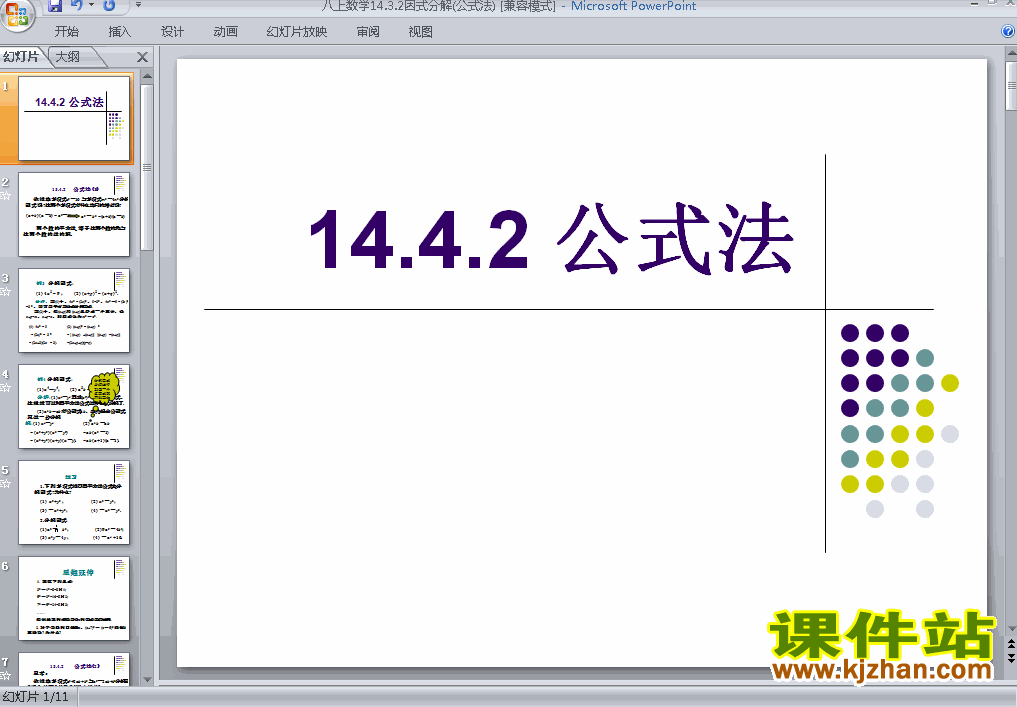Play animations via star icon beside slide 4
The image size is (1017, 707).
pyautogui.click(x=6, y=388)
